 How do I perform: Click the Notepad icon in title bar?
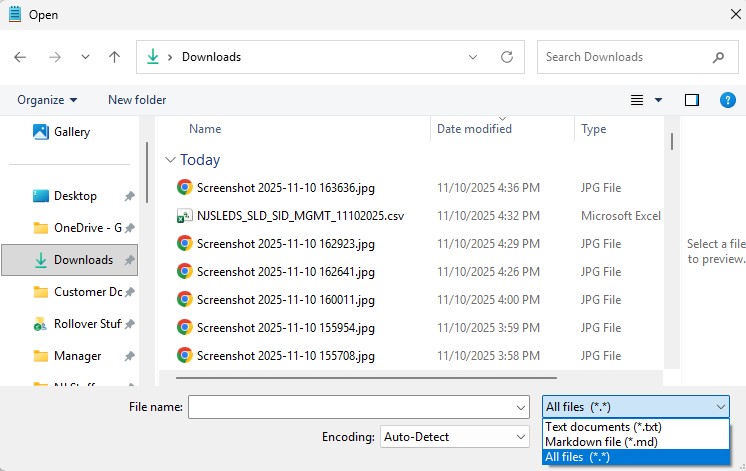tap(15, 14)
